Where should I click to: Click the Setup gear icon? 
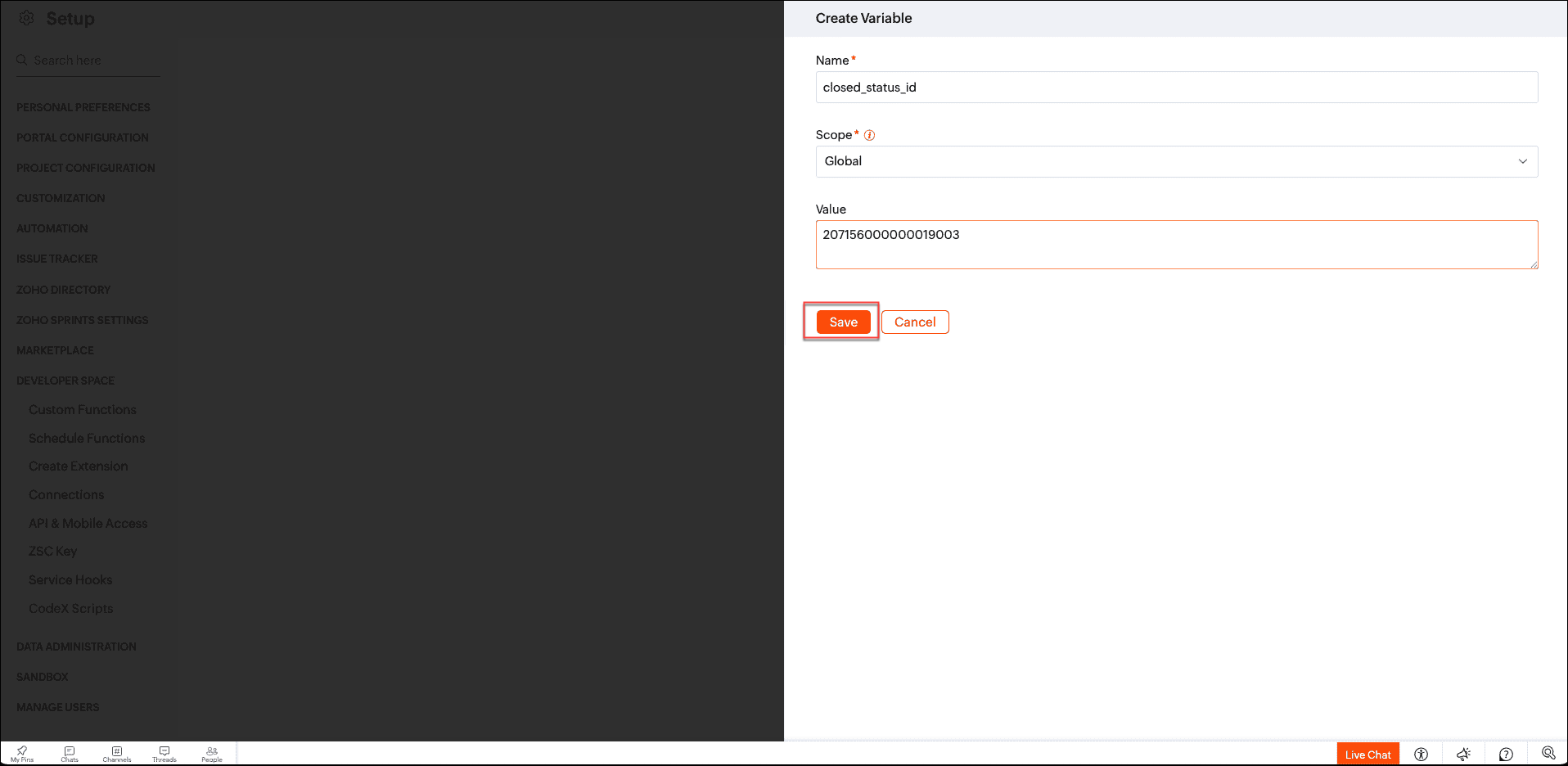click(x=26, y=18)
